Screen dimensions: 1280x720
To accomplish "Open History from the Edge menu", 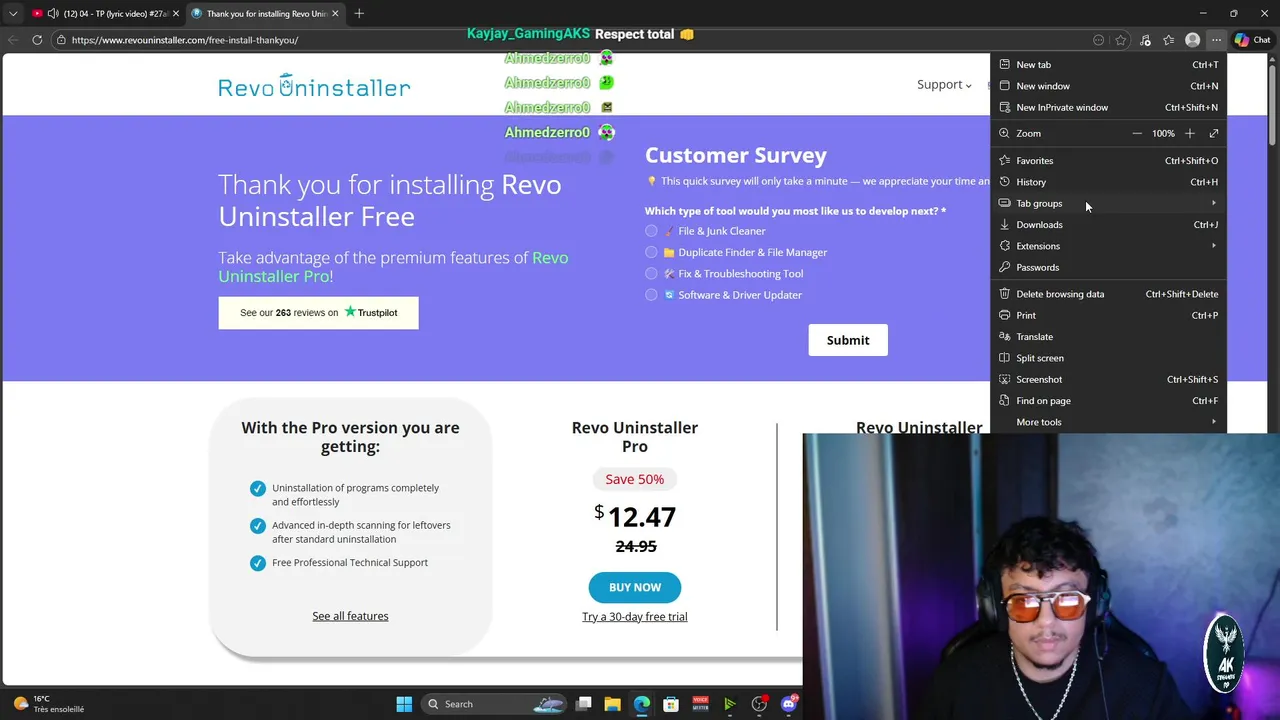I will (x=1109, y=182).
